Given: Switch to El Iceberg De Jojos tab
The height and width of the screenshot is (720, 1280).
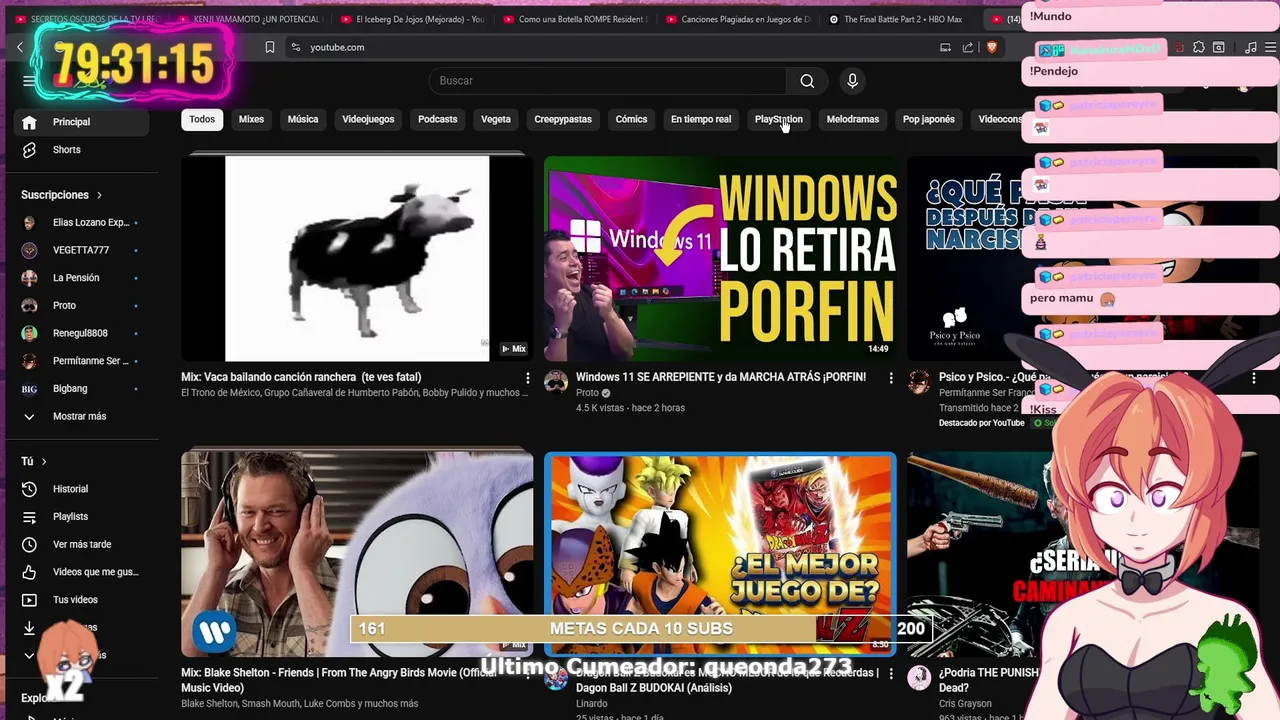Looking at the screenshot, I should 411,19.
